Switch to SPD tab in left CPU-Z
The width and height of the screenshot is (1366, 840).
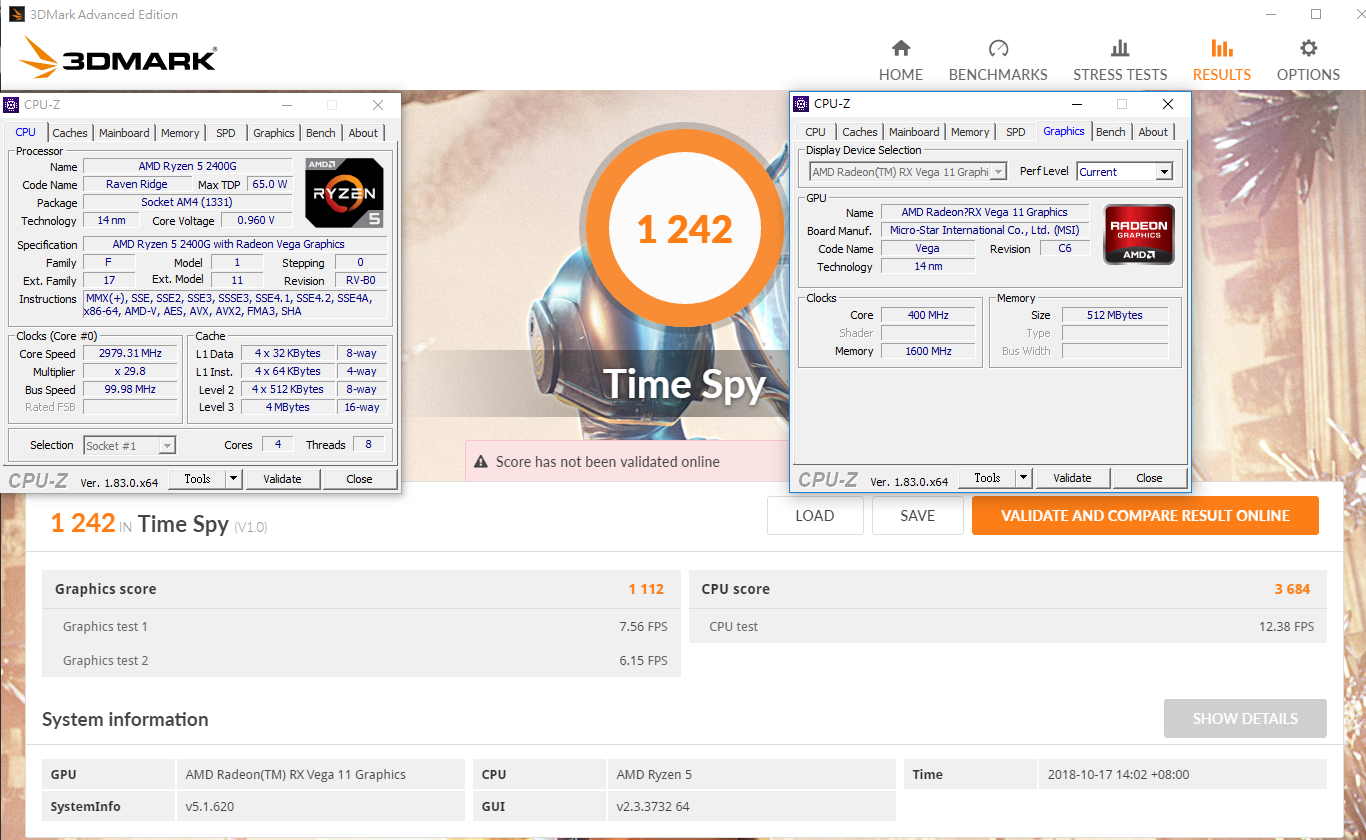[x=226, y=133]
